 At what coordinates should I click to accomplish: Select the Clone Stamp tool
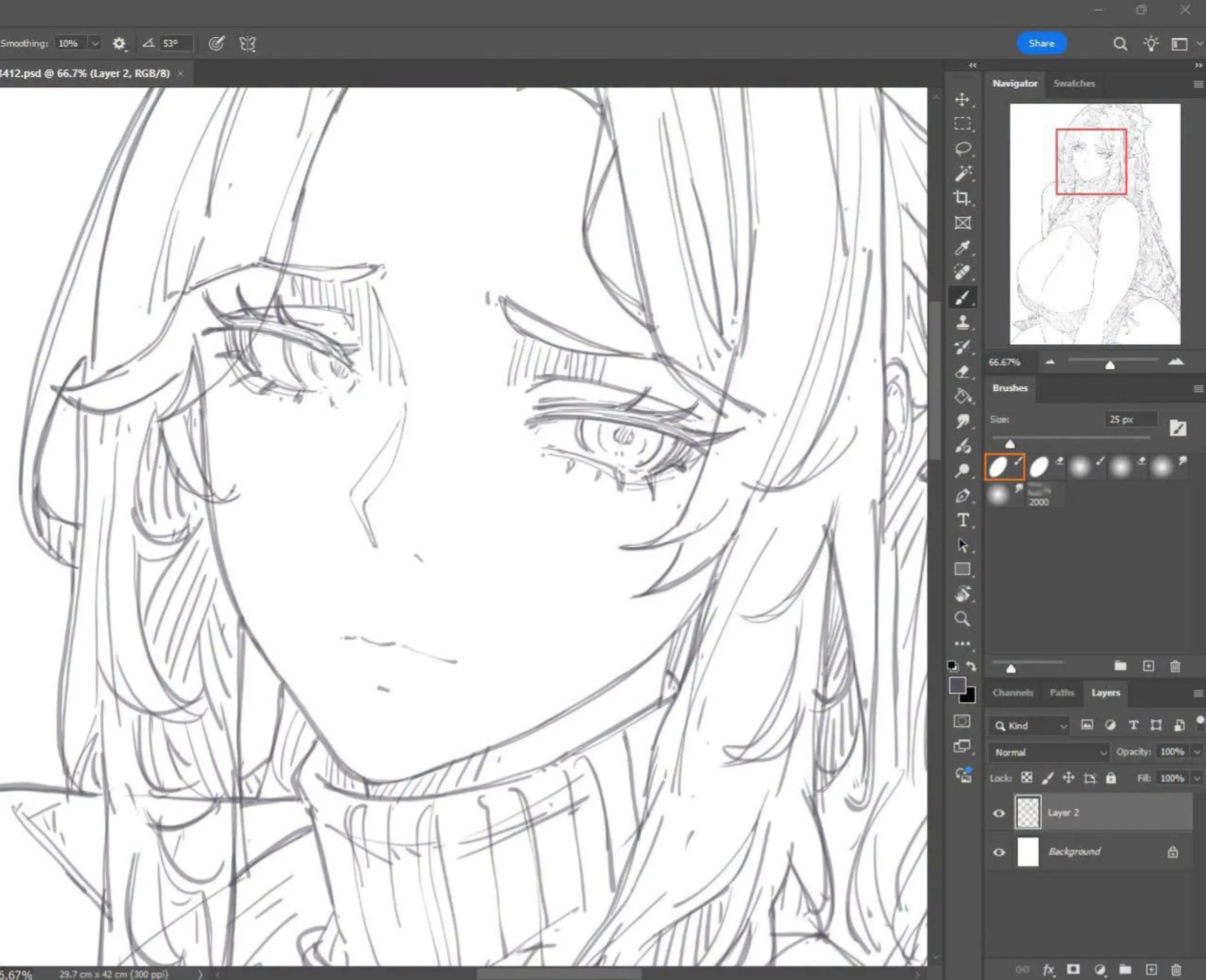click(x=963, y=322)
